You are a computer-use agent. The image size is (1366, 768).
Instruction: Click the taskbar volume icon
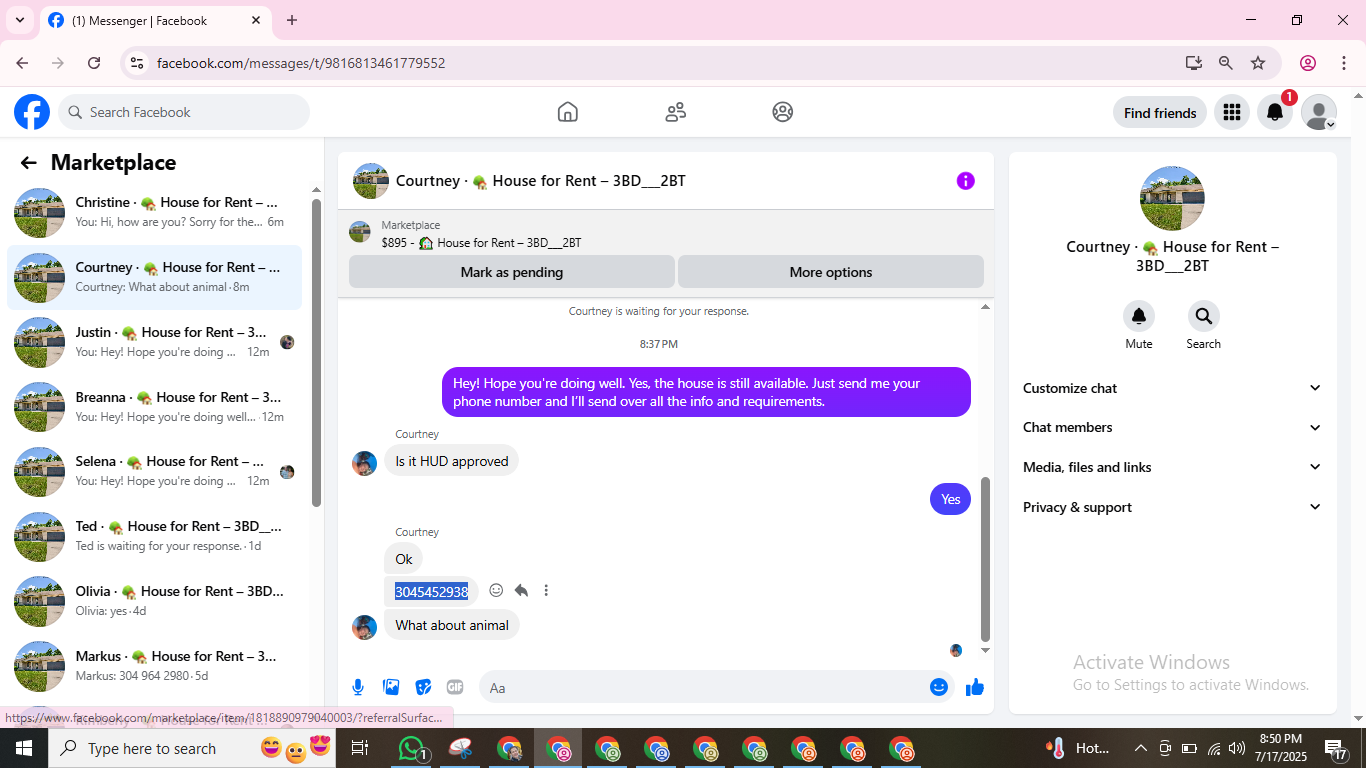[1237, 748]
